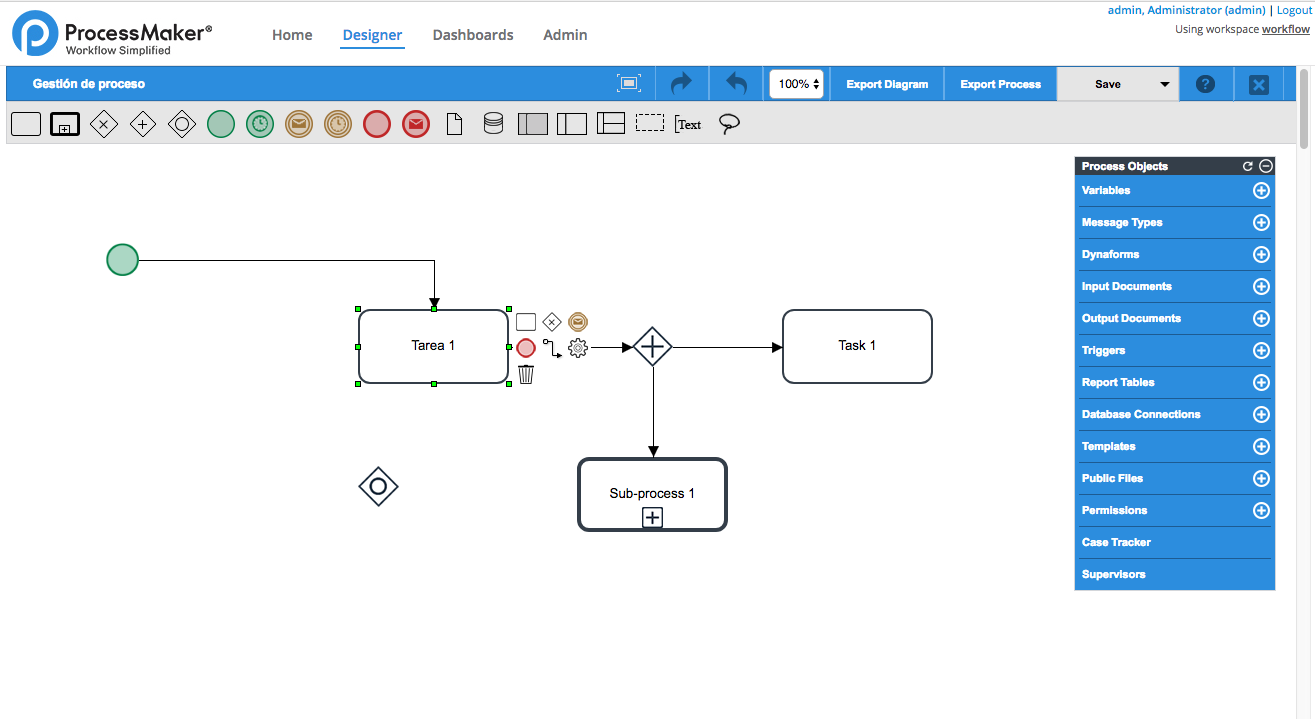Select the split Lanes layout tool
Image resolution: width=1315 pixels, height=719 pixels.
click(611, 123)
